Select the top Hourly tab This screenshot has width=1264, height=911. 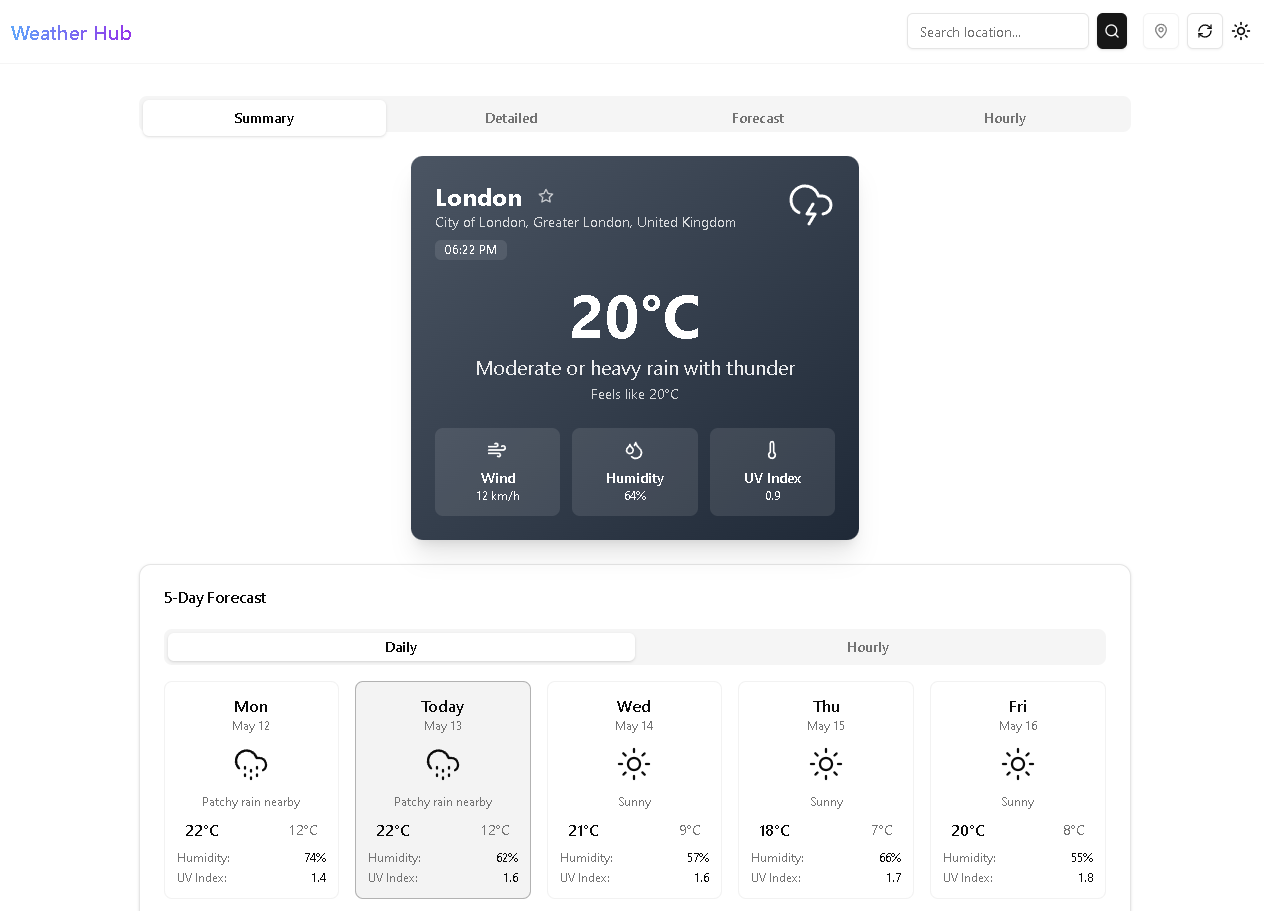coord(1004,118)
